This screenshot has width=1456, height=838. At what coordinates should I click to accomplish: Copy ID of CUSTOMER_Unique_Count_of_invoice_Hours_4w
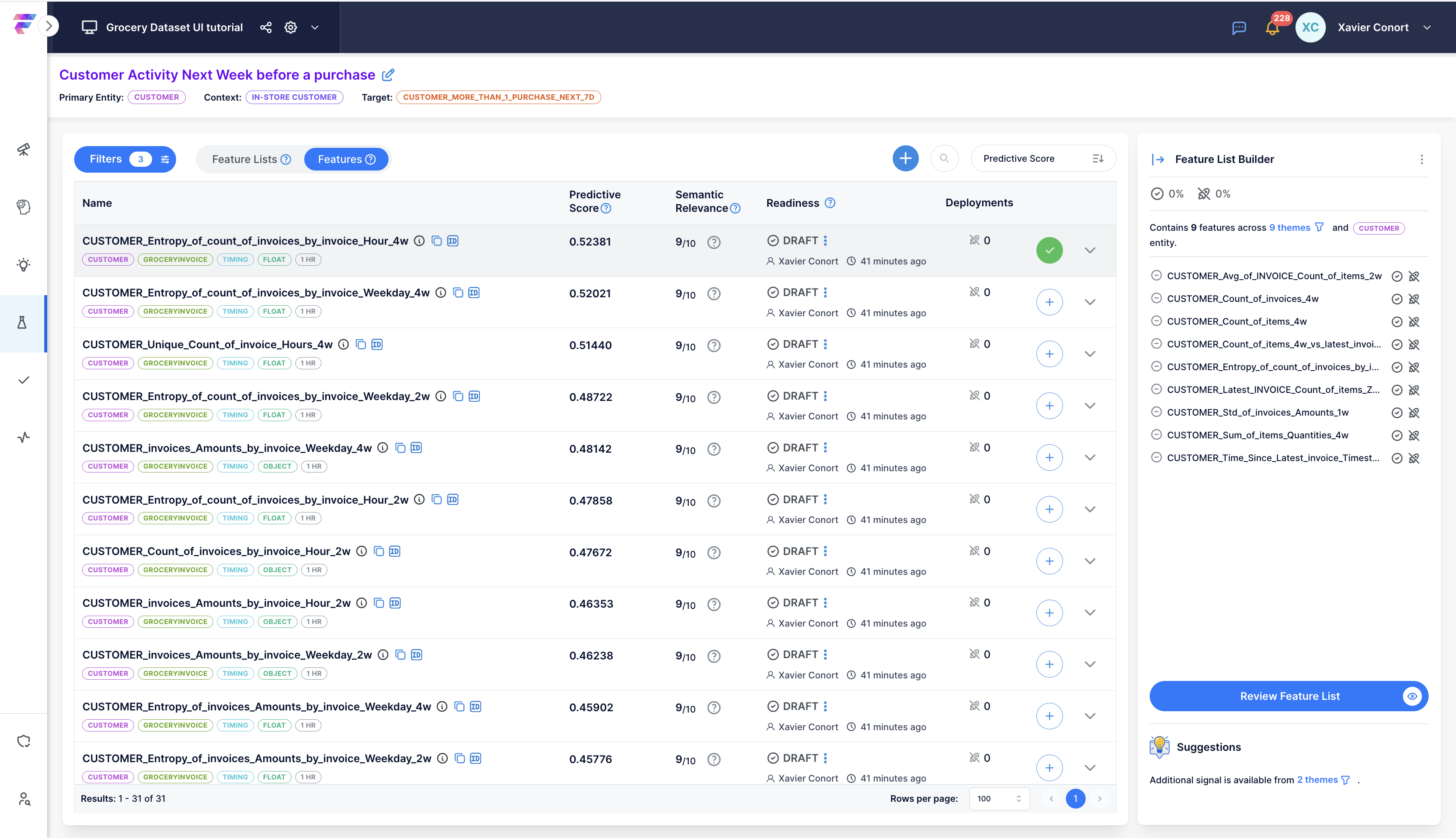pos(377,344)
